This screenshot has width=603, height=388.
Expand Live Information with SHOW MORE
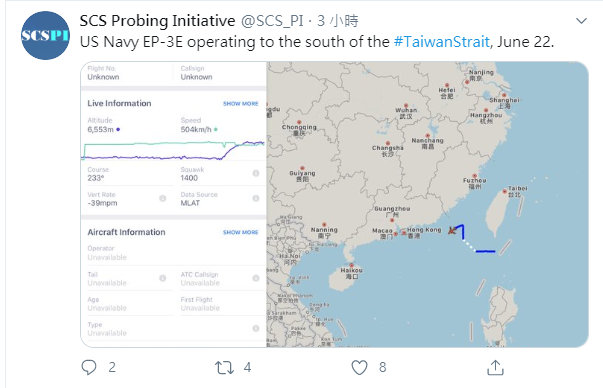[240, 104]
